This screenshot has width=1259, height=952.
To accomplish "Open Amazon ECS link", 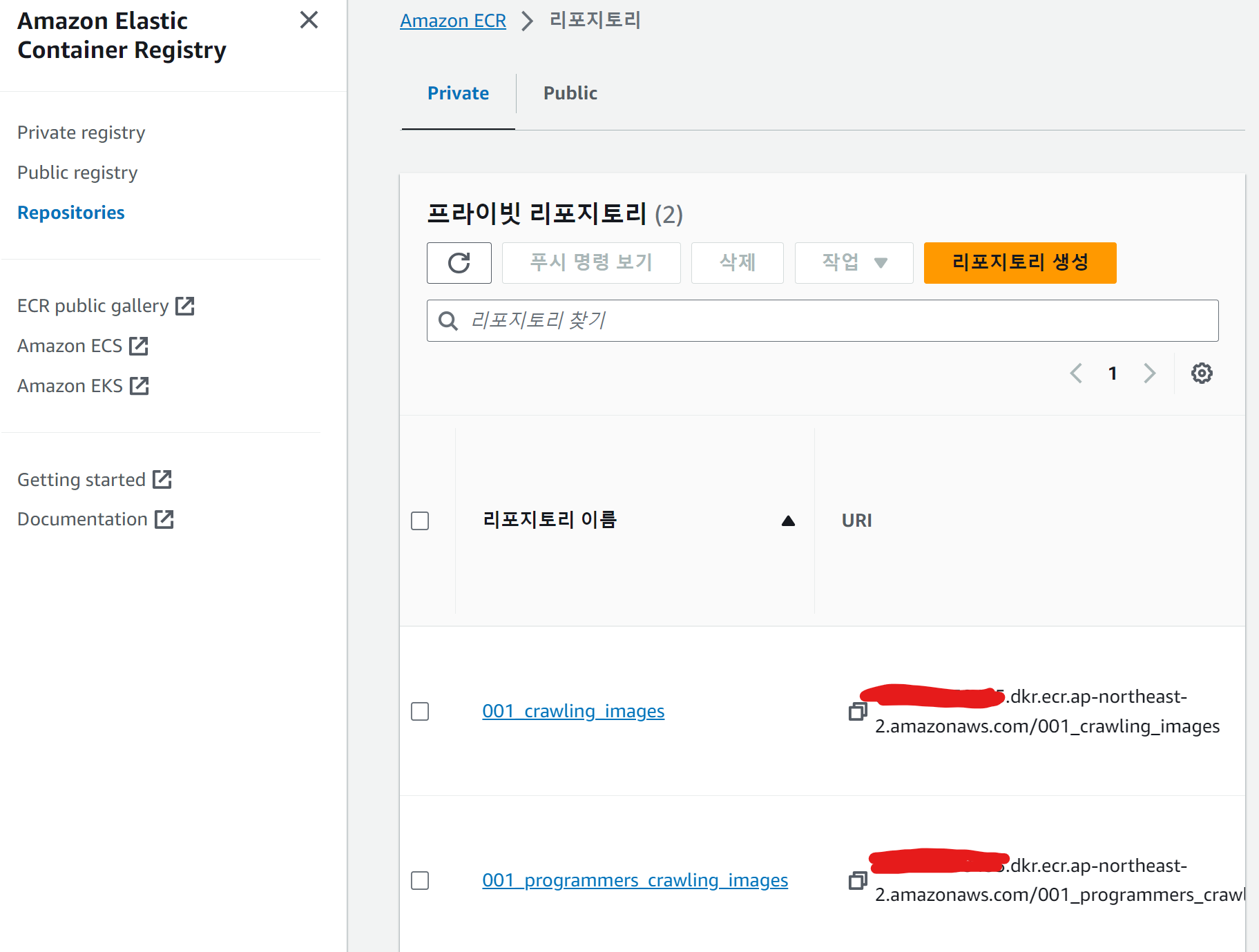I will pos(70,346).
